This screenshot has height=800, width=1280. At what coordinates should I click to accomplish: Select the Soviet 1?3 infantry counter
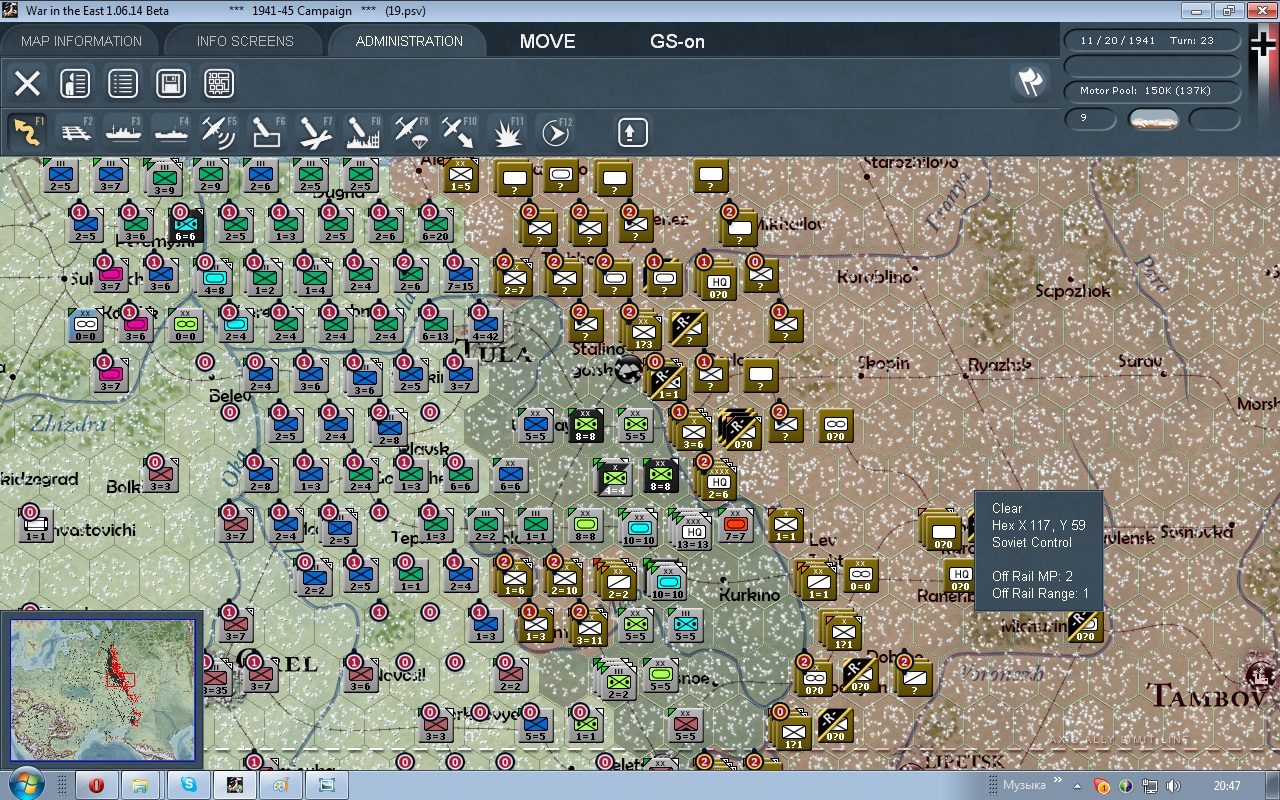(642, 330)
